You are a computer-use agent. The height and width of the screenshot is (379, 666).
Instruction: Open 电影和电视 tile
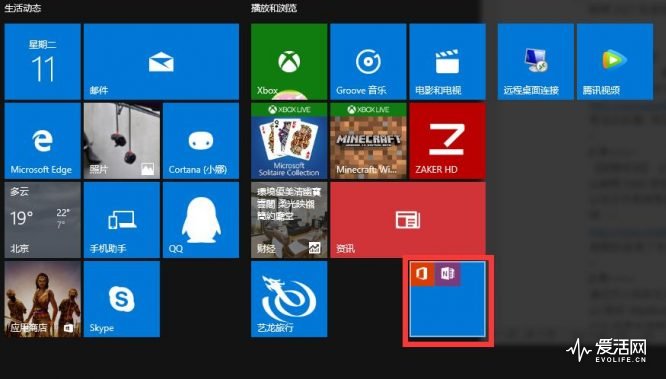pyautogui.click(x=448, y=62)
